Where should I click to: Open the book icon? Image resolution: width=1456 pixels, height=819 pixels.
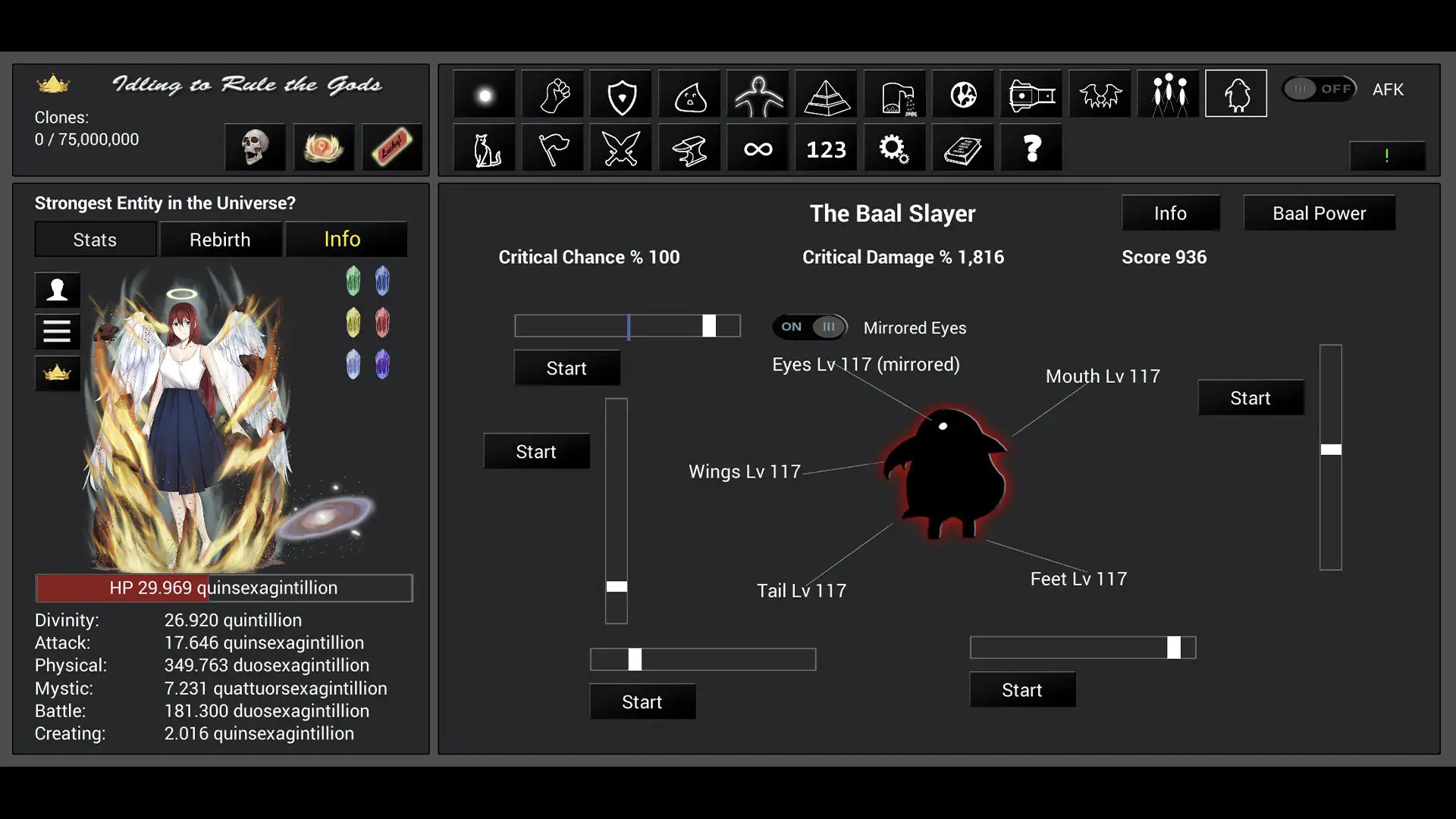pyautogui.click(x=963, y=149)
